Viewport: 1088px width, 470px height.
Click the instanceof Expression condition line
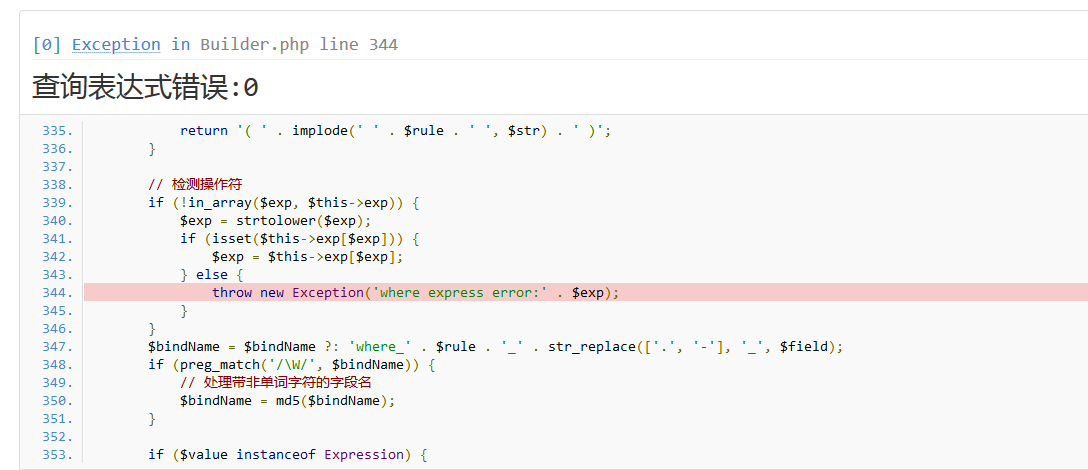coord(287,454)
